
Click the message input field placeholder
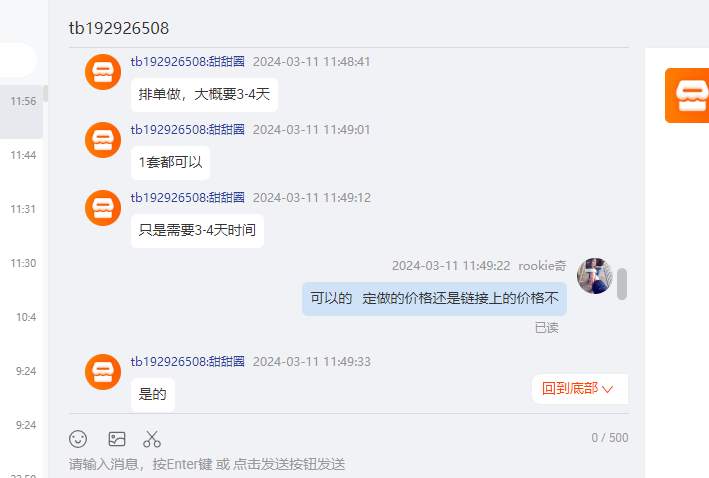point(207,464)
